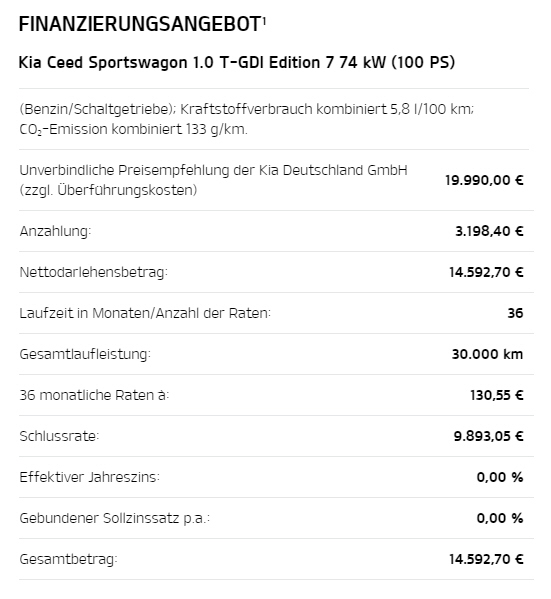Click the Gesamtlaufleistung value 30.000 km

(x=487, y=354)
